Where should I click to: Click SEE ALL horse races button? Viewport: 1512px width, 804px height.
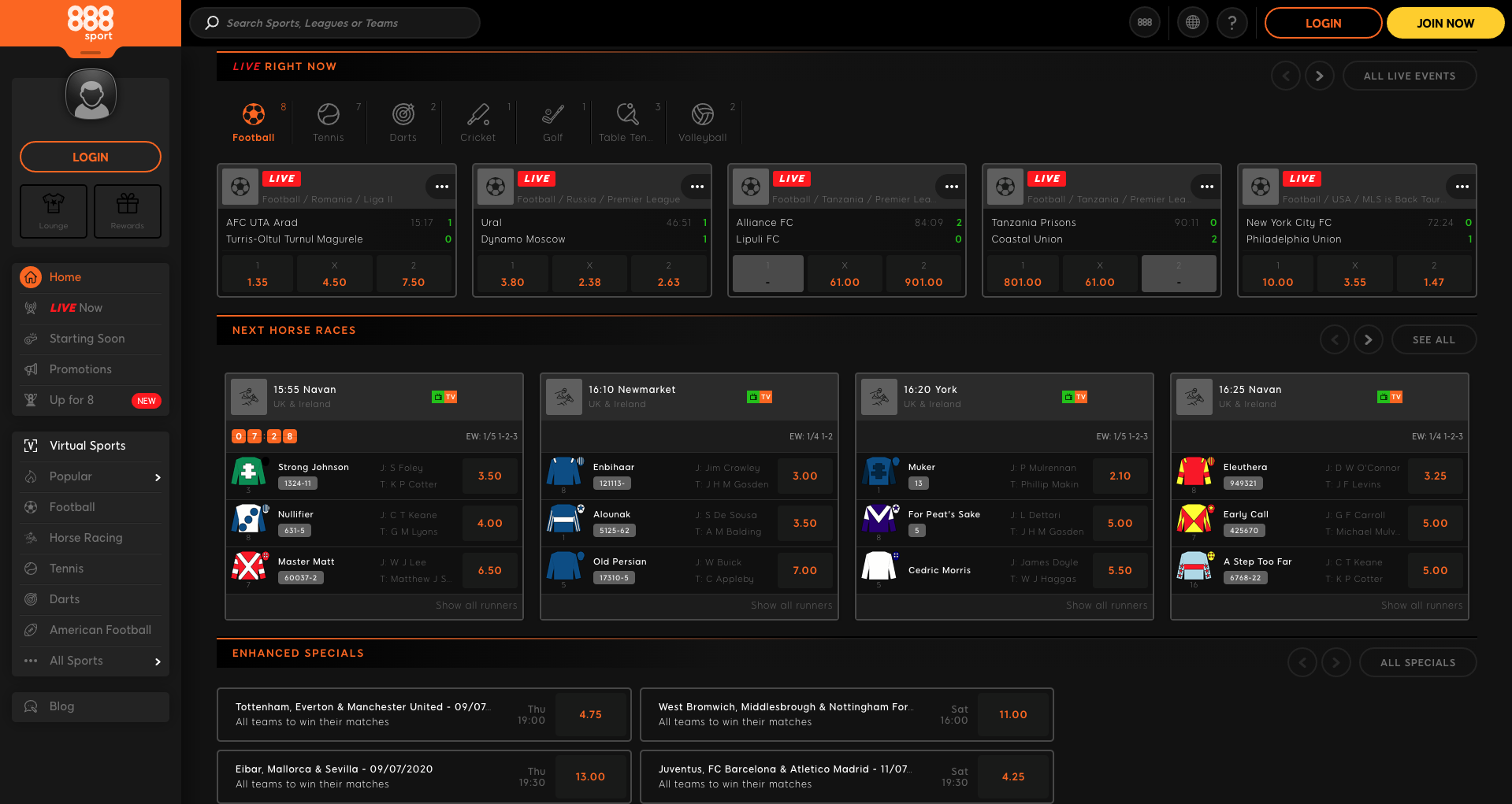coord(1434,339)
